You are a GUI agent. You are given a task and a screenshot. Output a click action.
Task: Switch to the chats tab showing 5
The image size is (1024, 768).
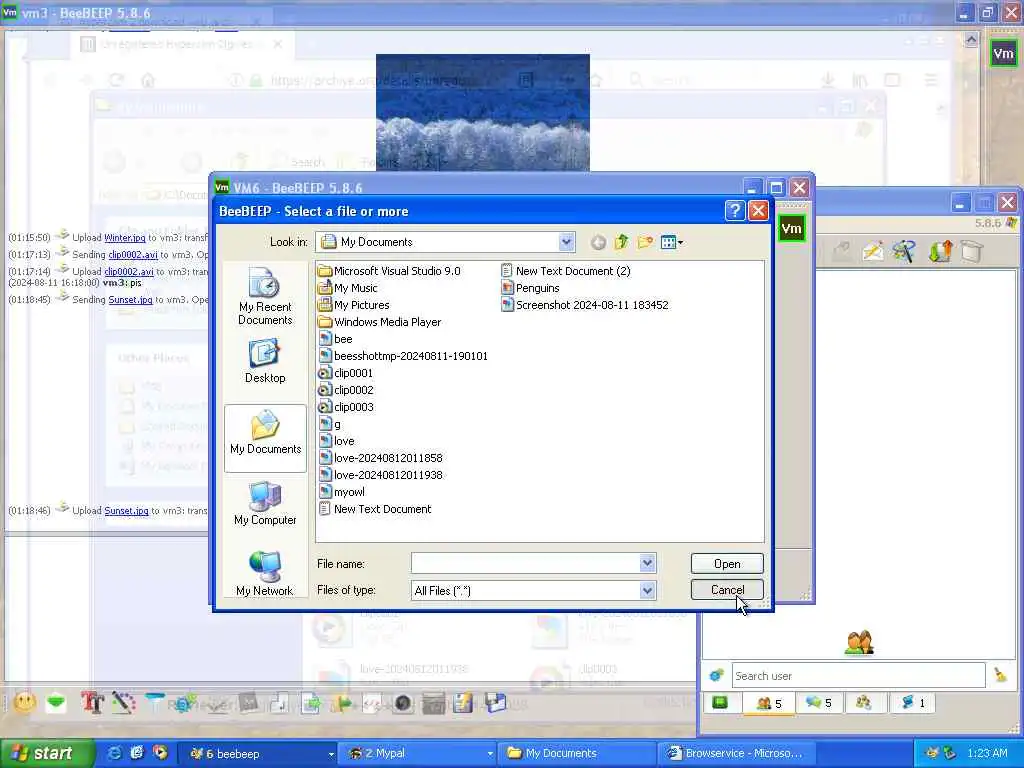(818, 703)
